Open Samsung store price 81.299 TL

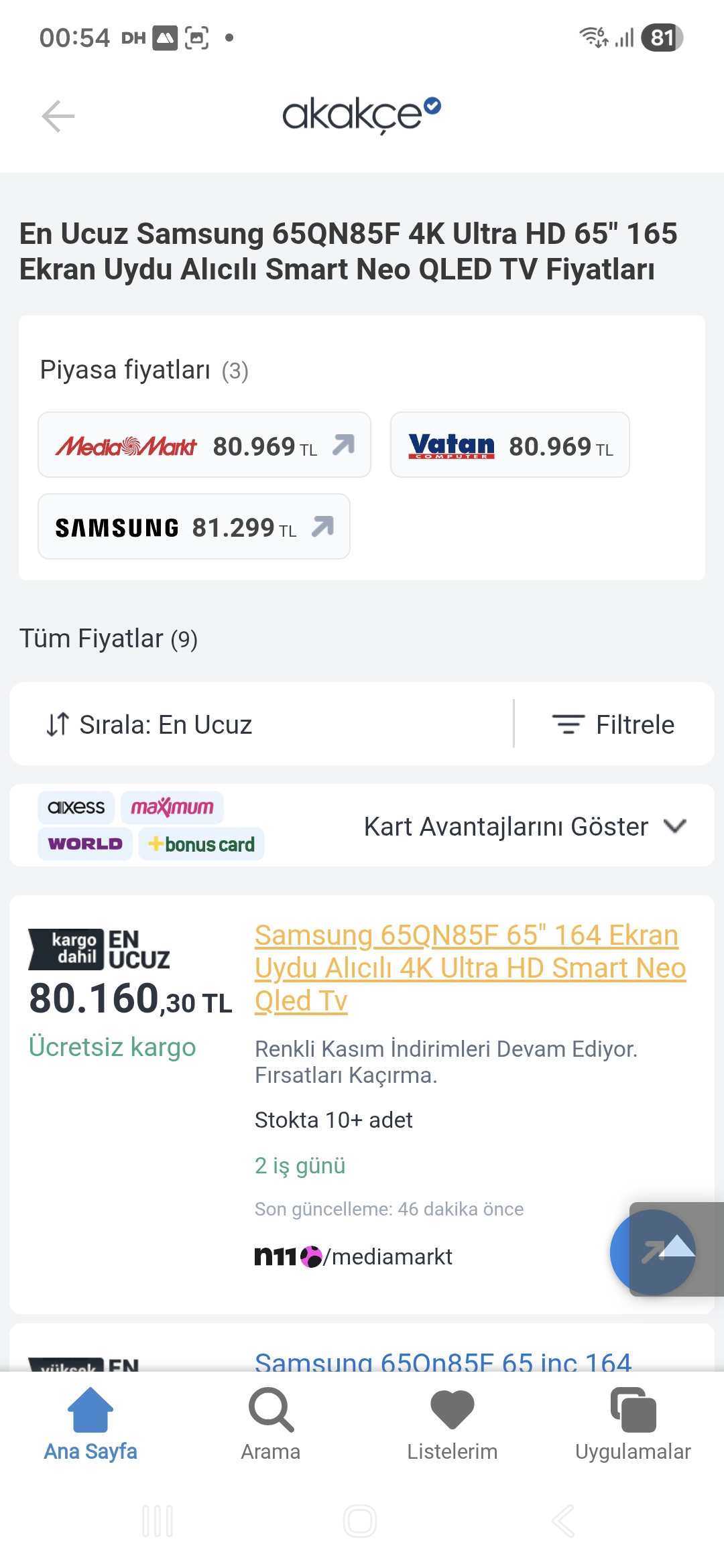194,527
